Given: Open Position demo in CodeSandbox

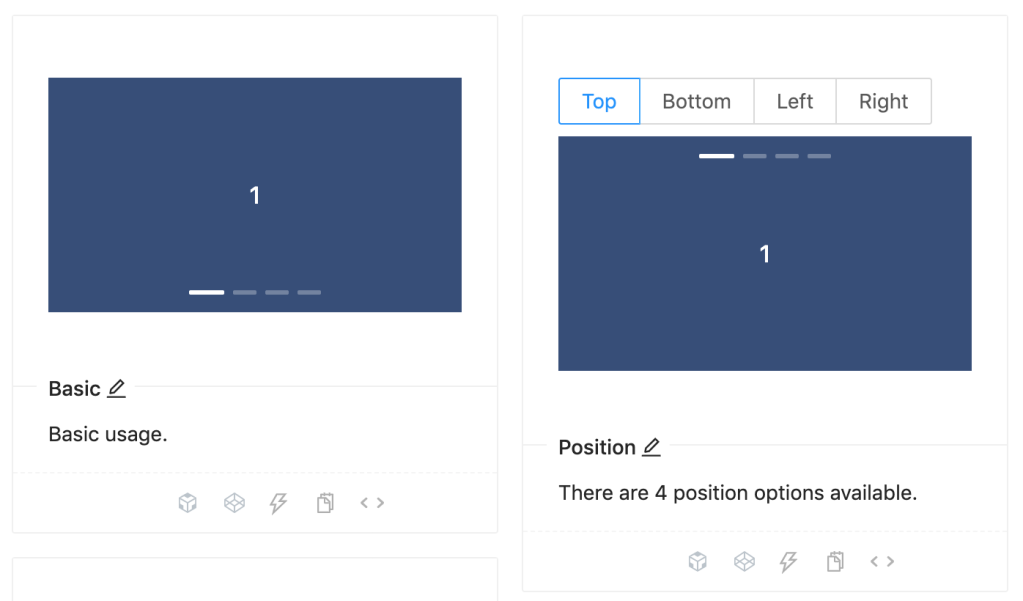Looking at the screenshot, I should click(698, 562).
